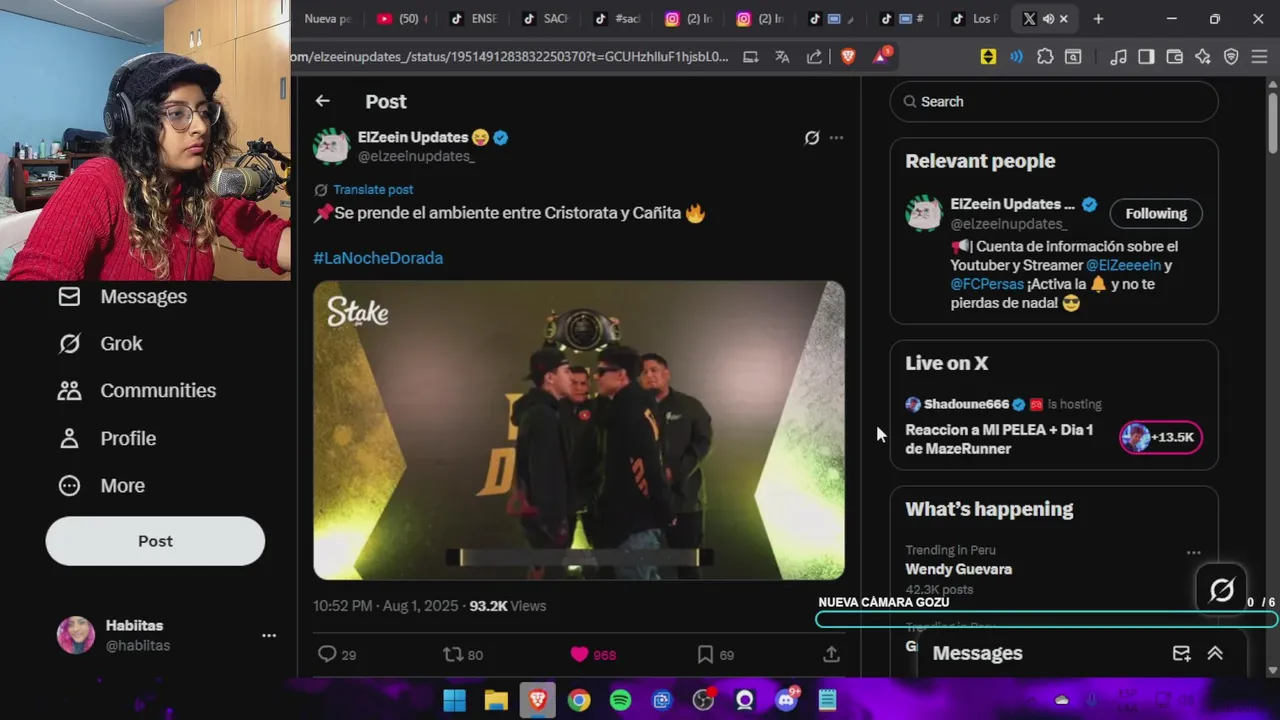The width and height of the screenshot is (1280, 720).
Task: Open Windows Start button
Action: [454, 700]
